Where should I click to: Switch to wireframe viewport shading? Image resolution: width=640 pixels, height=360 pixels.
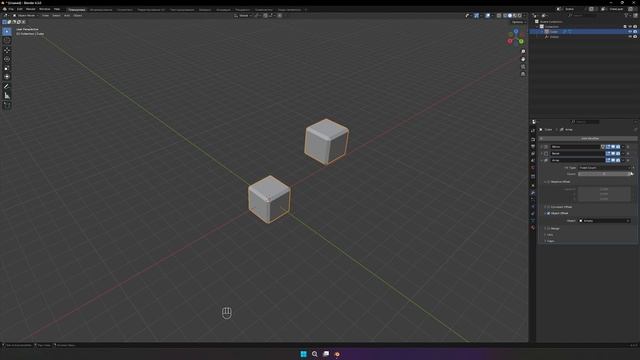505,16
